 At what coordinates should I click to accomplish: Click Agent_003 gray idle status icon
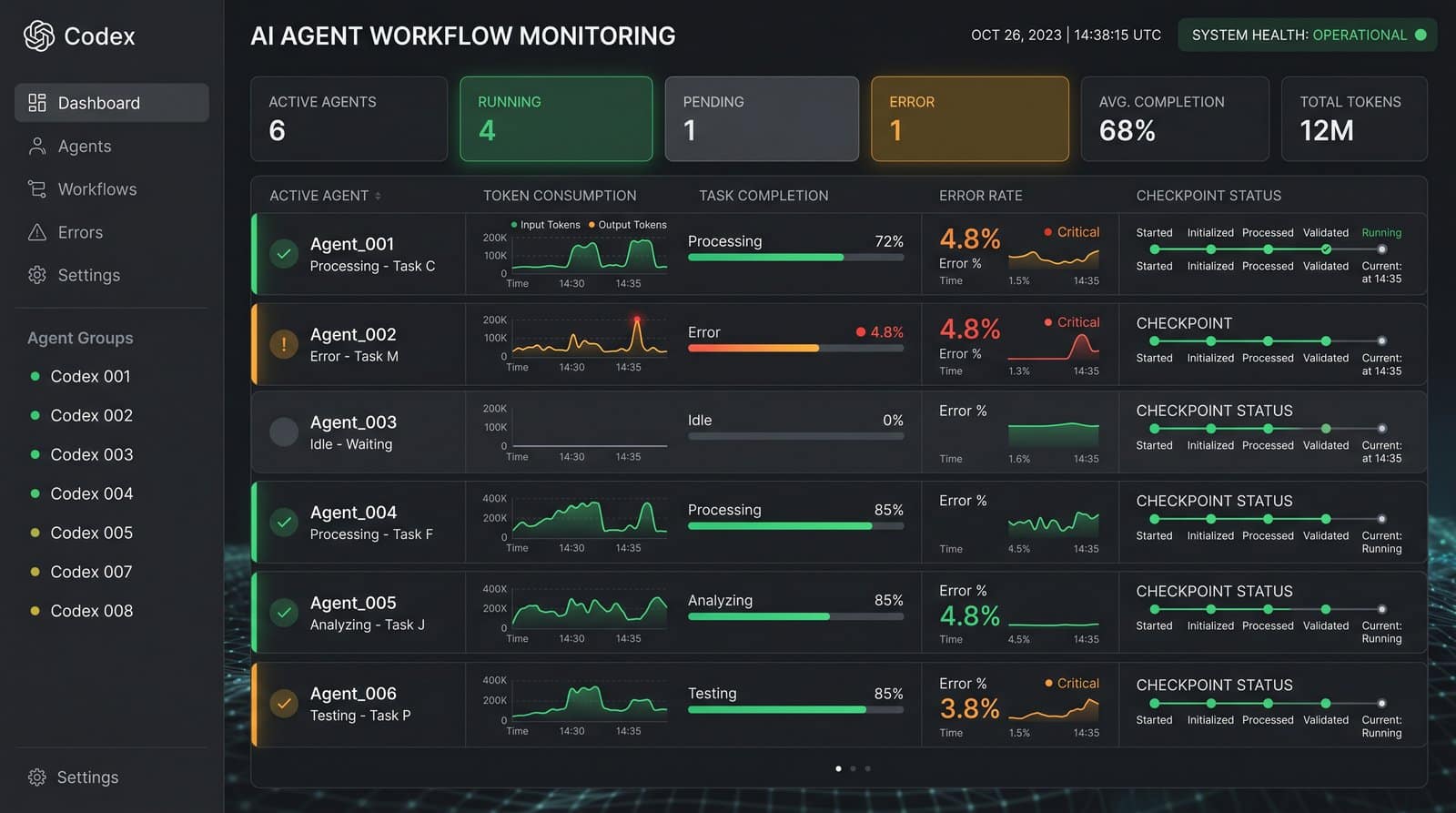284,432
